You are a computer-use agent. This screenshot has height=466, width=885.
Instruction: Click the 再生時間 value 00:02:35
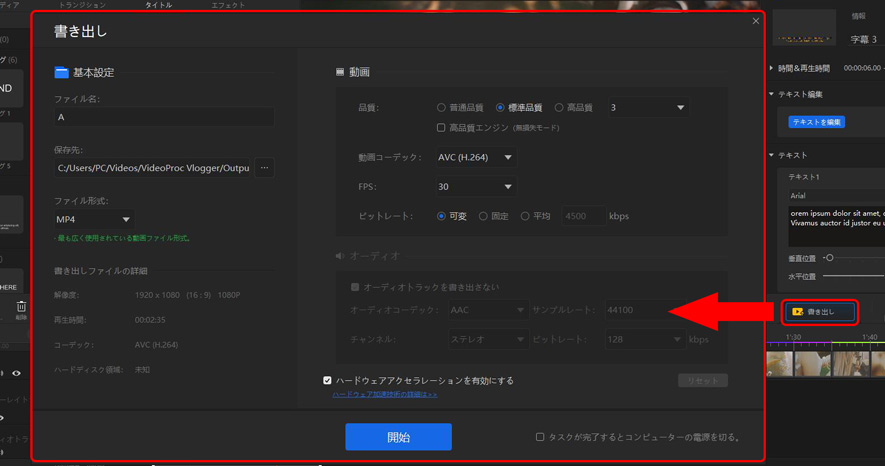pos(150,320)
